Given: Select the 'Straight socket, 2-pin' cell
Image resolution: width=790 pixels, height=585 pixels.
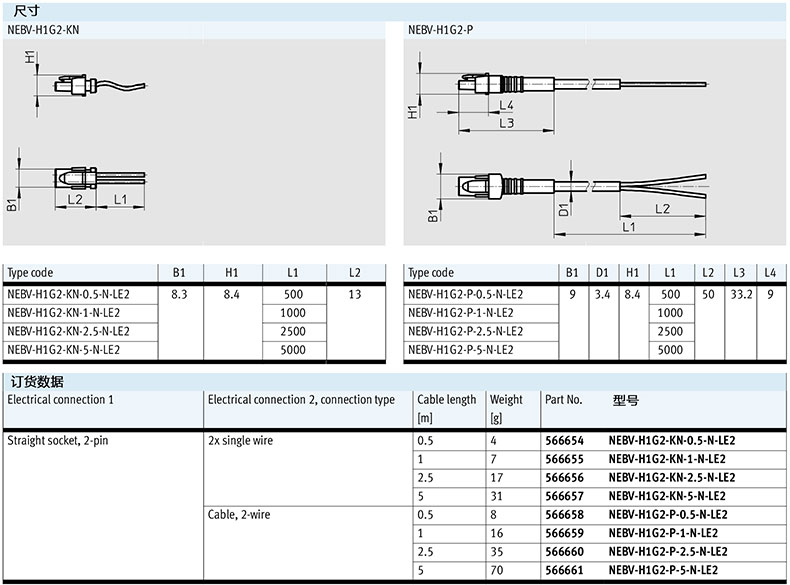Looking at the screenshot, I should click(60, 440).
